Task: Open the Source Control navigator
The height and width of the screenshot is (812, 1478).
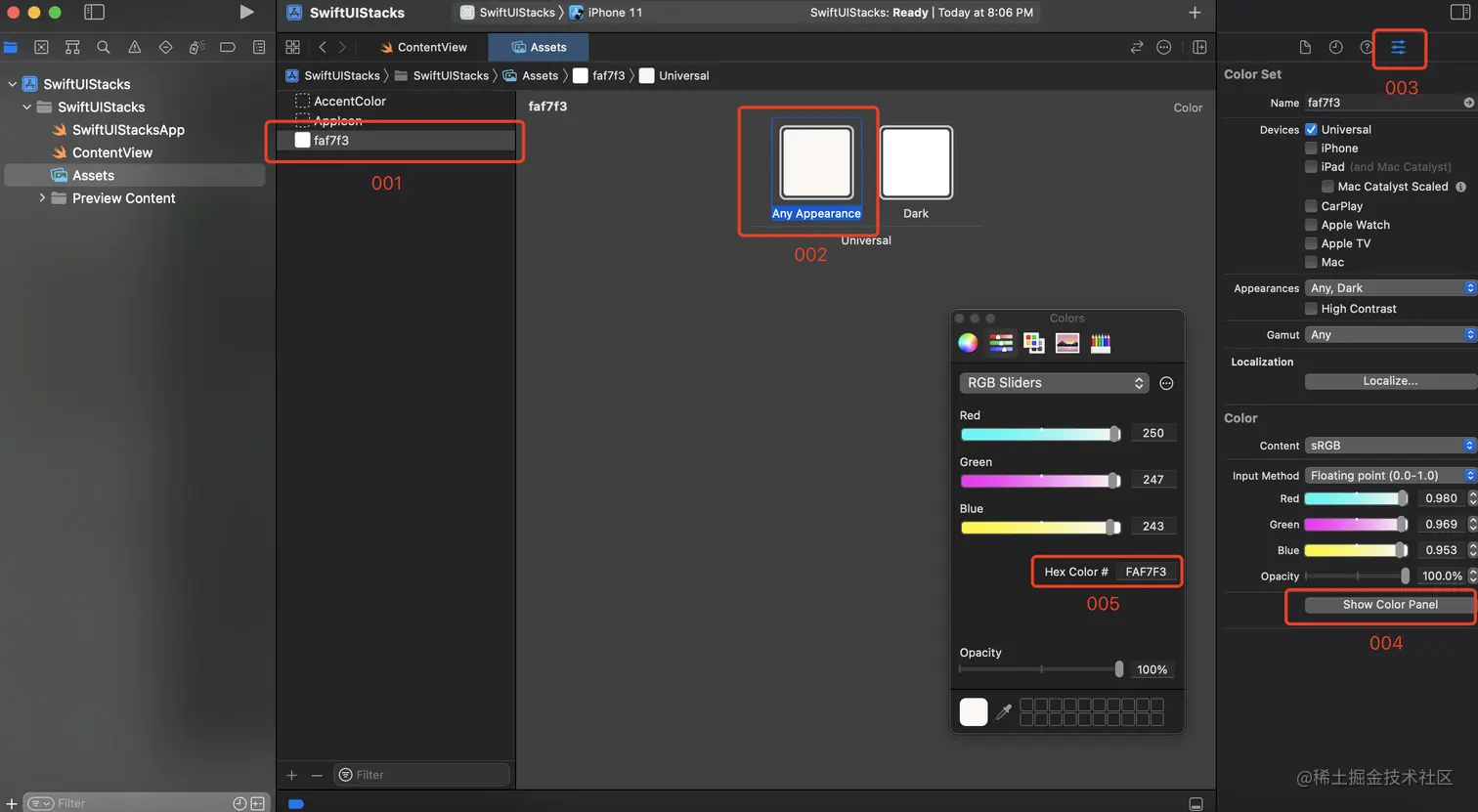Action: (x=41, y=47)
